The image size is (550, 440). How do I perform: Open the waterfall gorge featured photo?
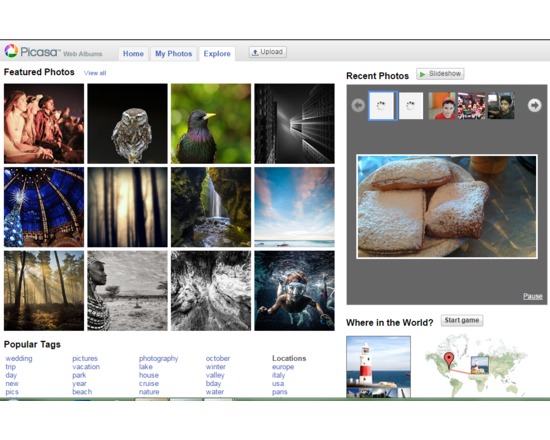click(211, 207)
